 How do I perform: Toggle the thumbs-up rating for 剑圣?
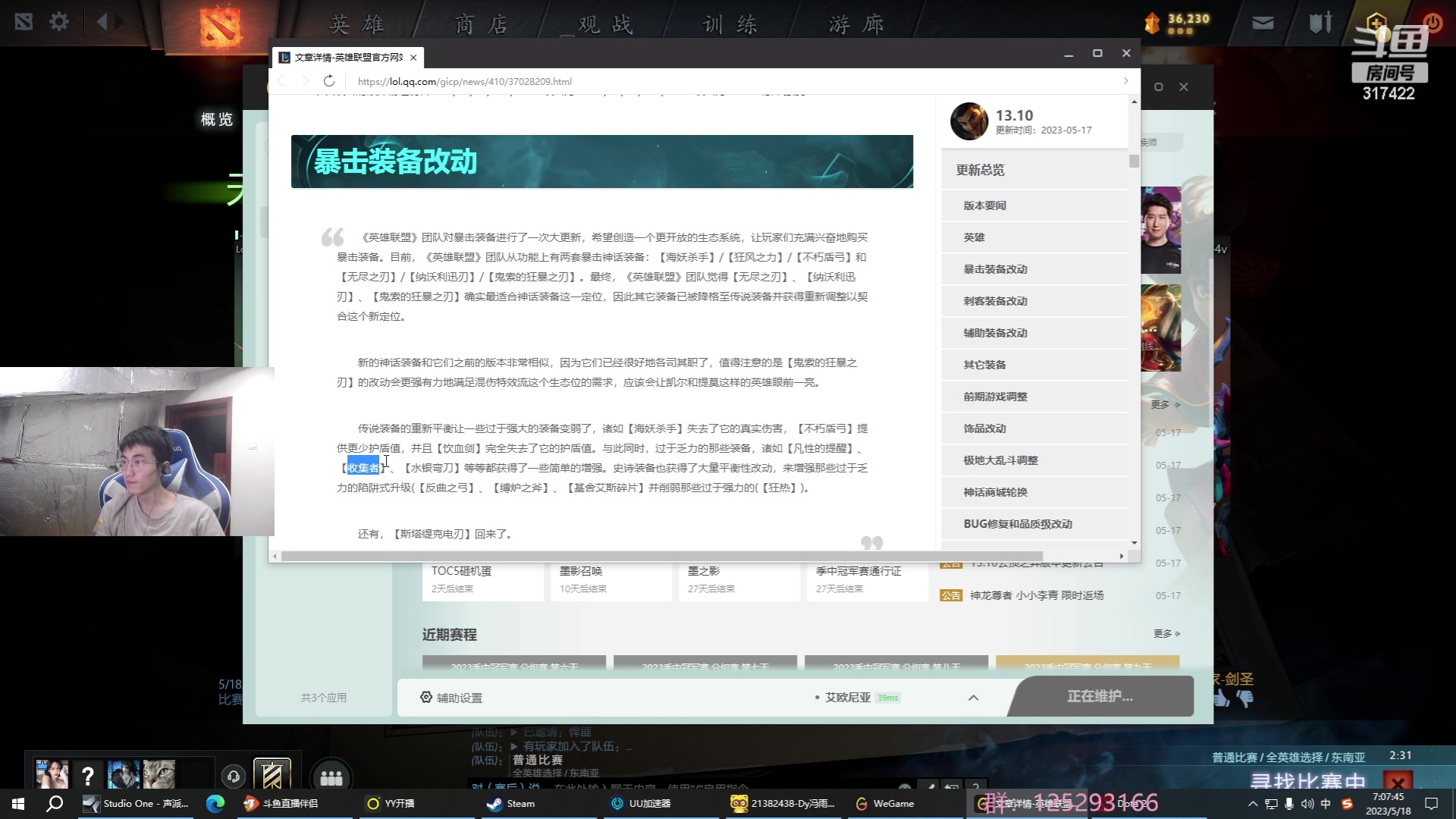(x=1221, y=698)
